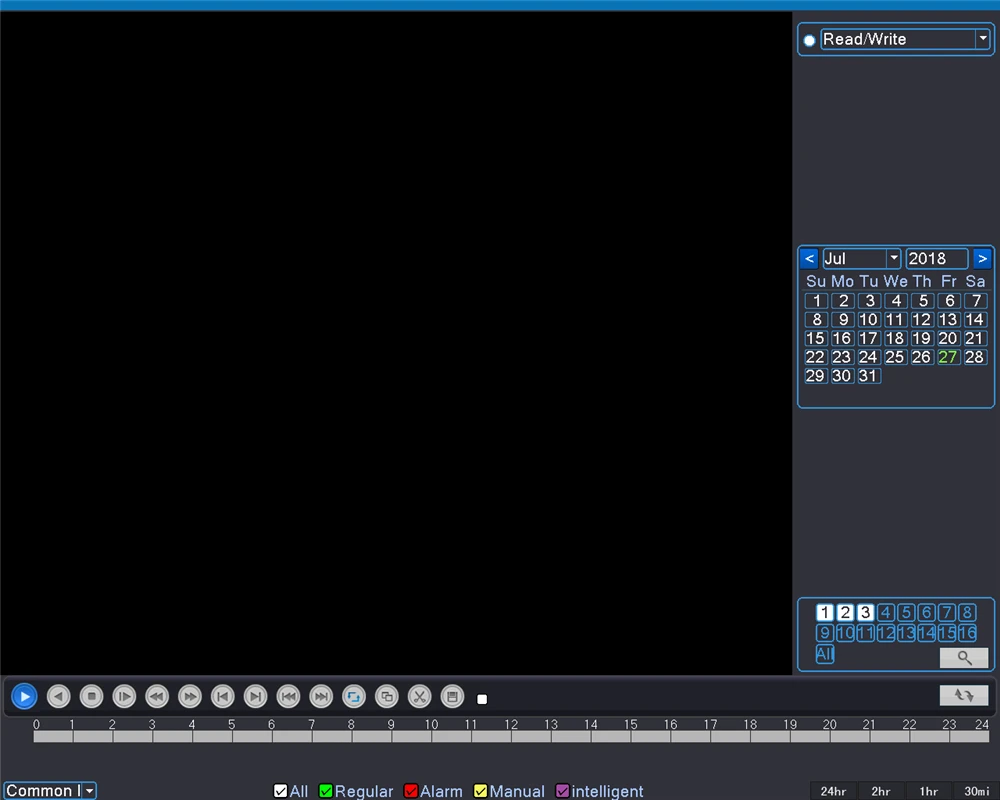
Task: Select July 27 highlighted in green
Action: pos(948,357)
